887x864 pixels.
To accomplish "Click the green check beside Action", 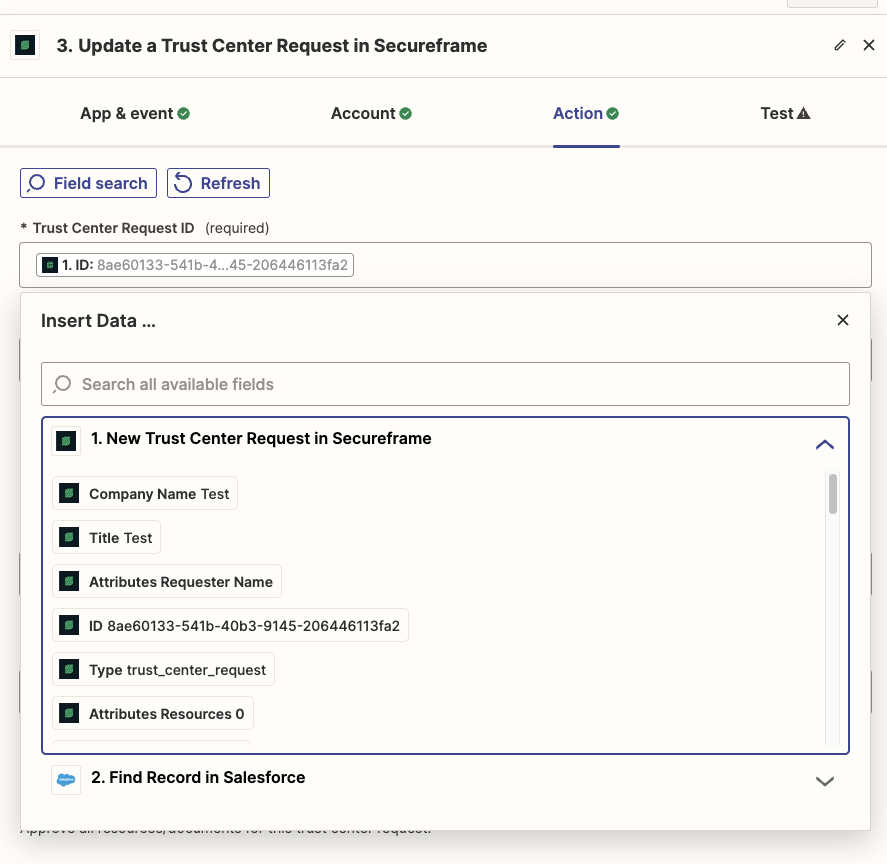I will (613, 114).
